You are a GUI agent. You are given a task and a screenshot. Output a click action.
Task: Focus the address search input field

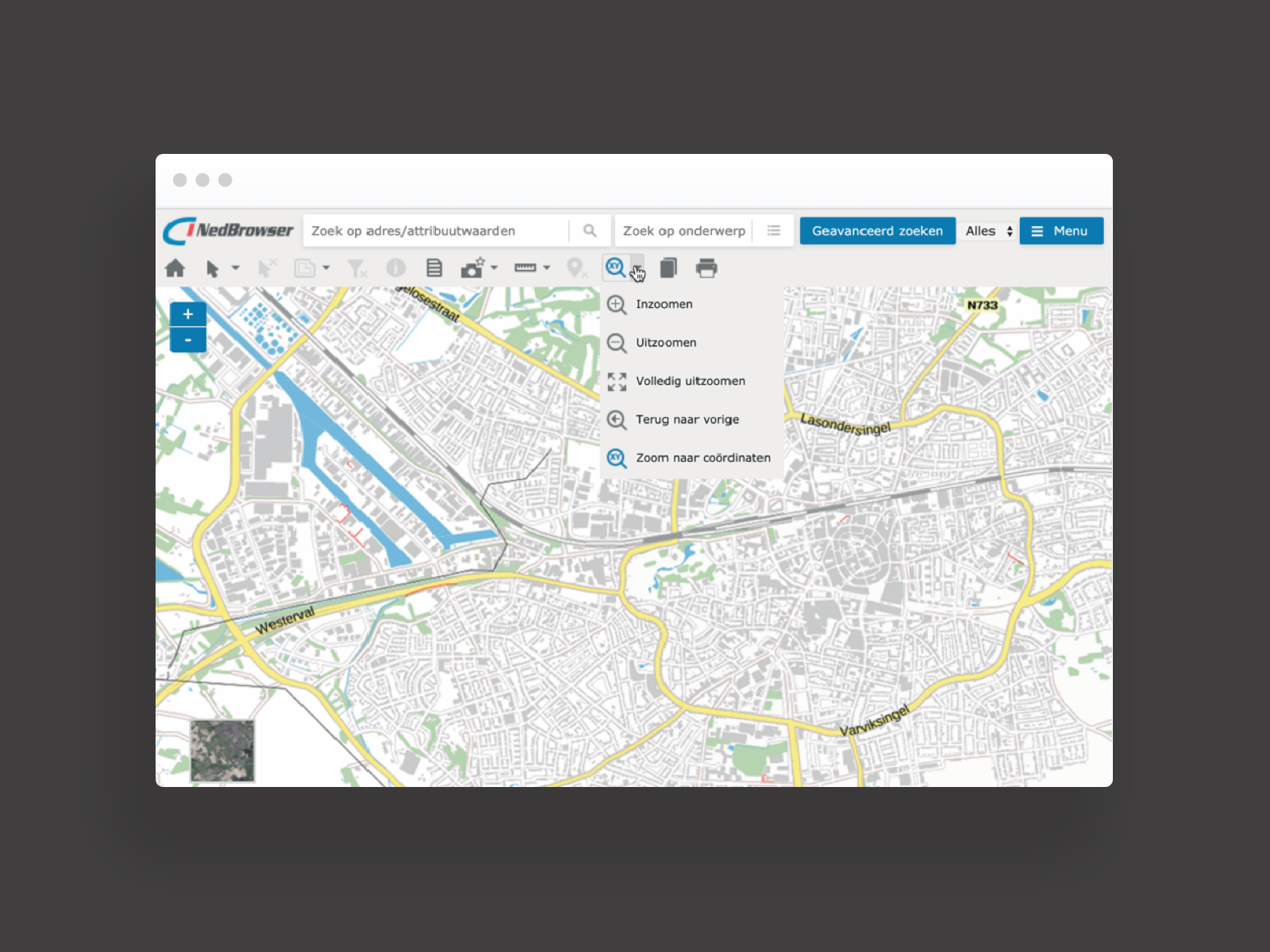tap(436, 231)
